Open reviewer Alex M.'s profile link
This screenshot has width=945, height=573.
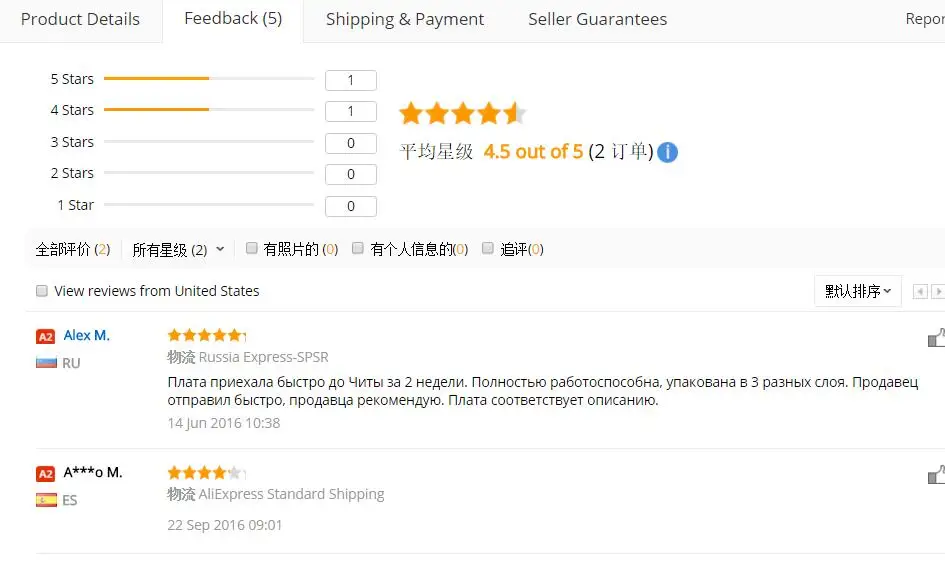point(86,335)
